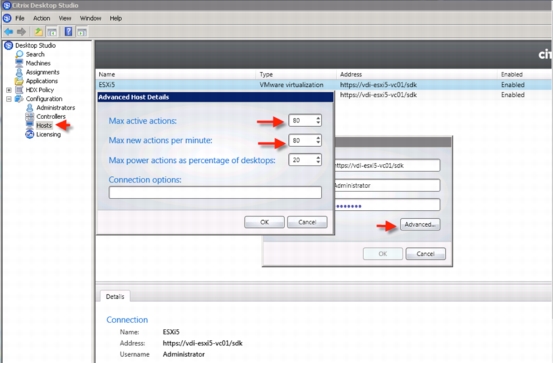Click the masked password field
This screenshot has height=365, width=554.
pos(387,205)
